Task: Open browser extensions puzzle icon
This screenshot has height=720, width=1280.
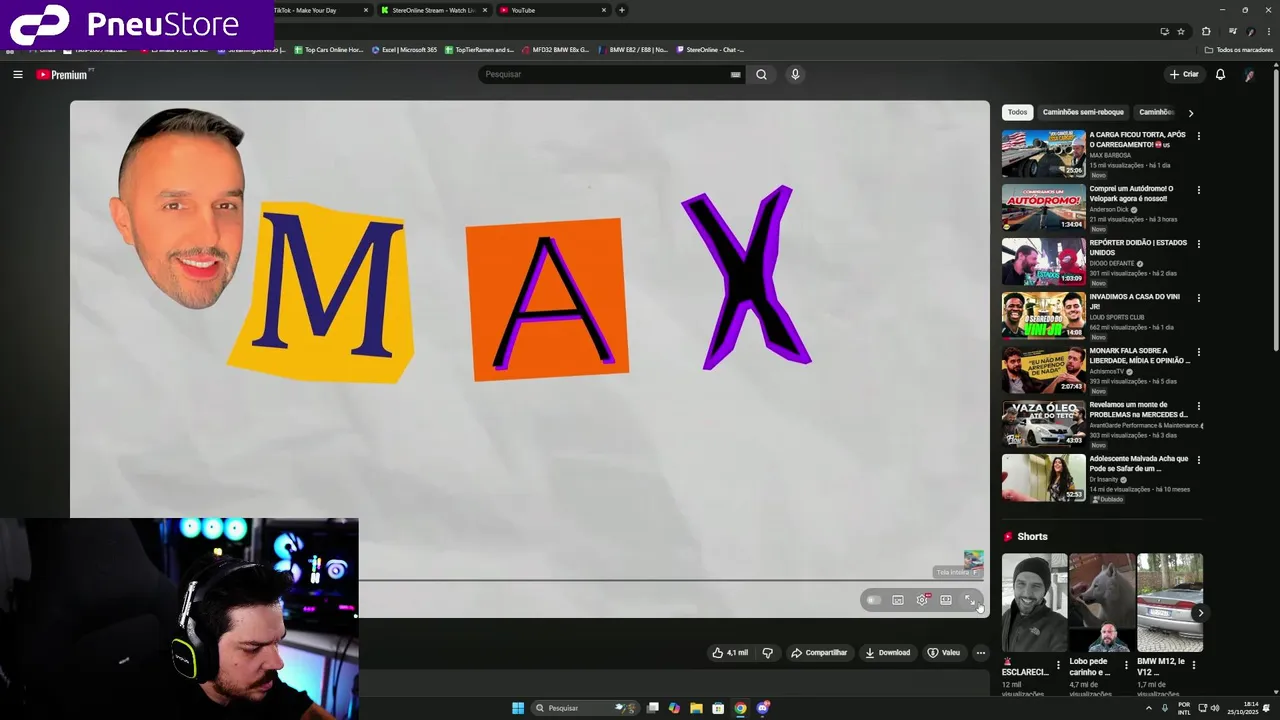Action: tap(1206, 31)
